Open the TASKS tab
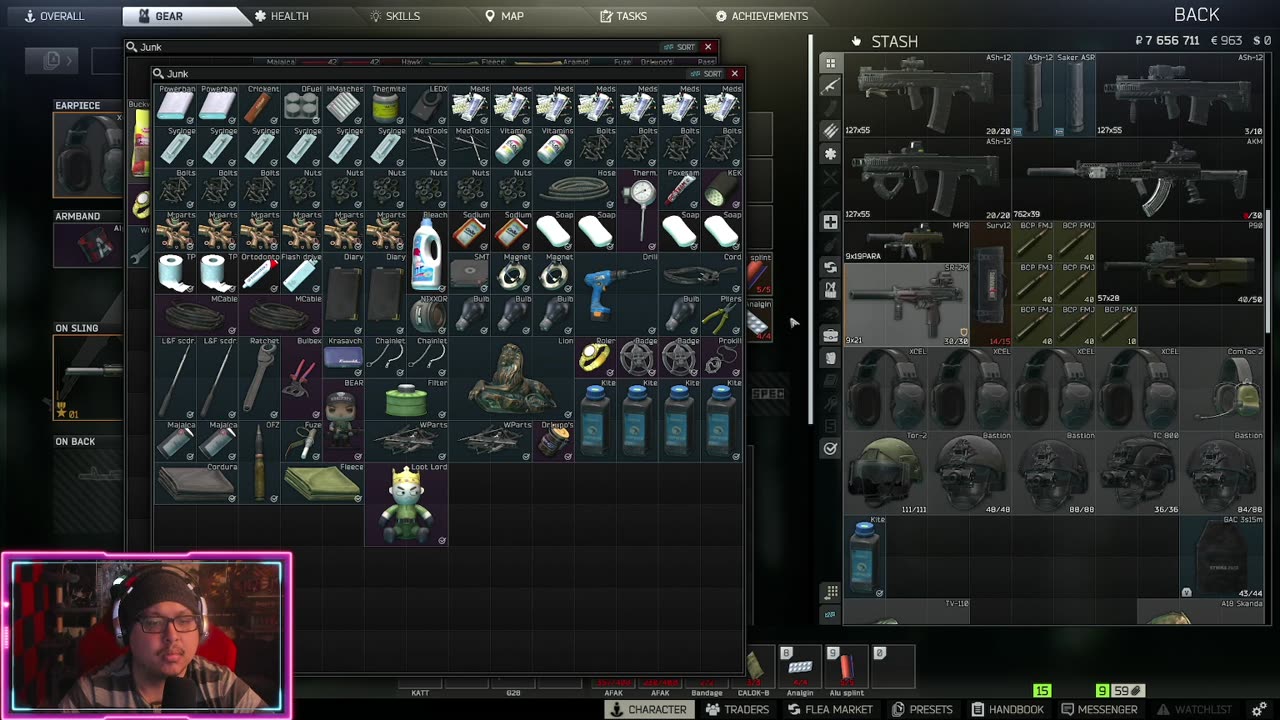The image size is (1280, 720). pyautogui.click(x=623, y=16)
